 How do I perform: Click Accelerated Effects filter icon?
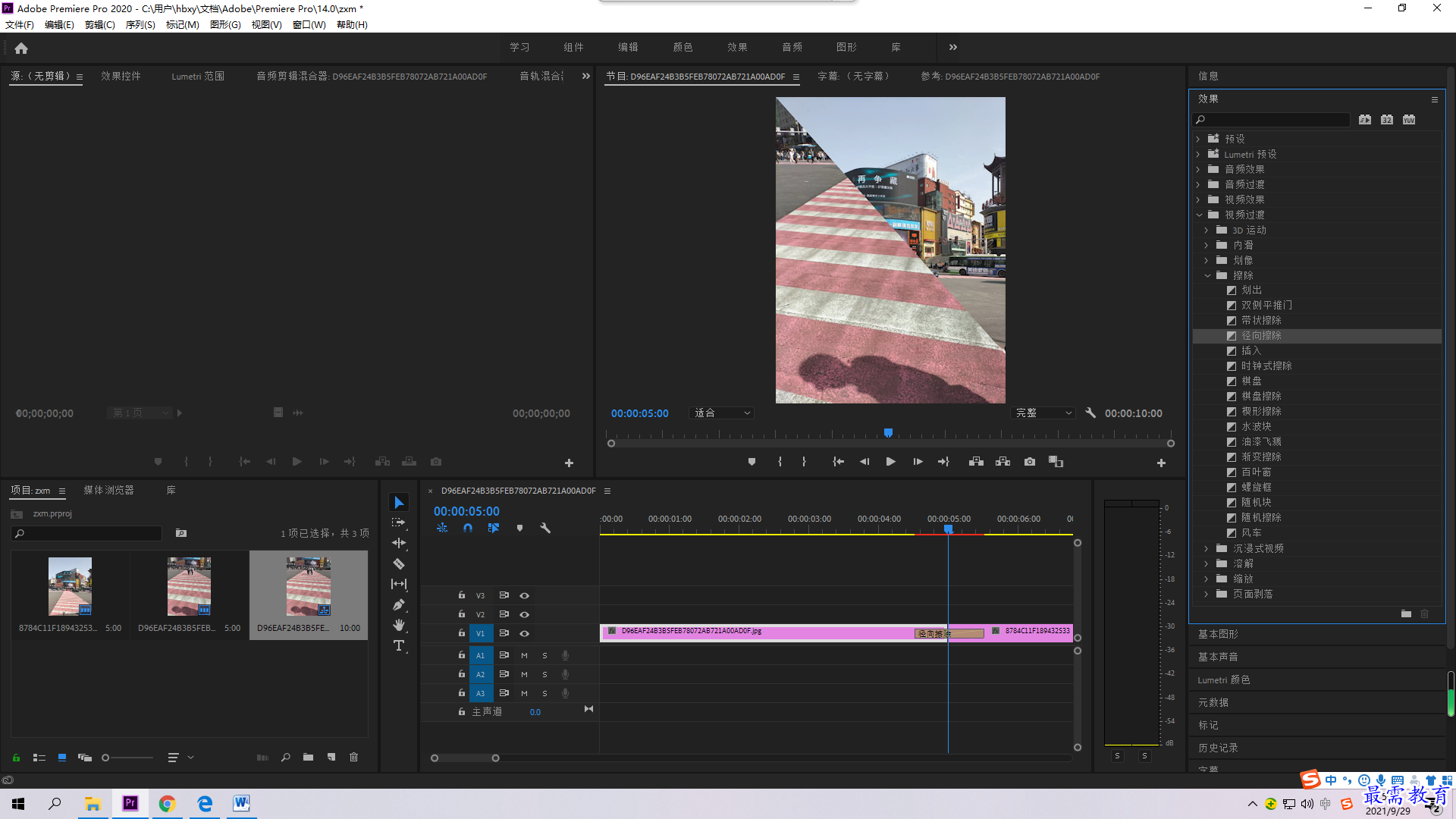click(x=1365, y=120)
